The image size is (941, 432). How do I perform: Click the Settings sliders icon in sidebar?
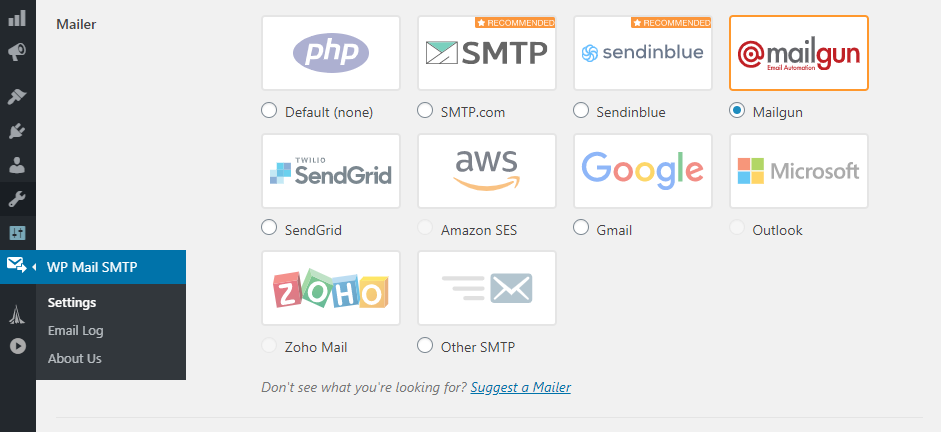pos(17,233)
